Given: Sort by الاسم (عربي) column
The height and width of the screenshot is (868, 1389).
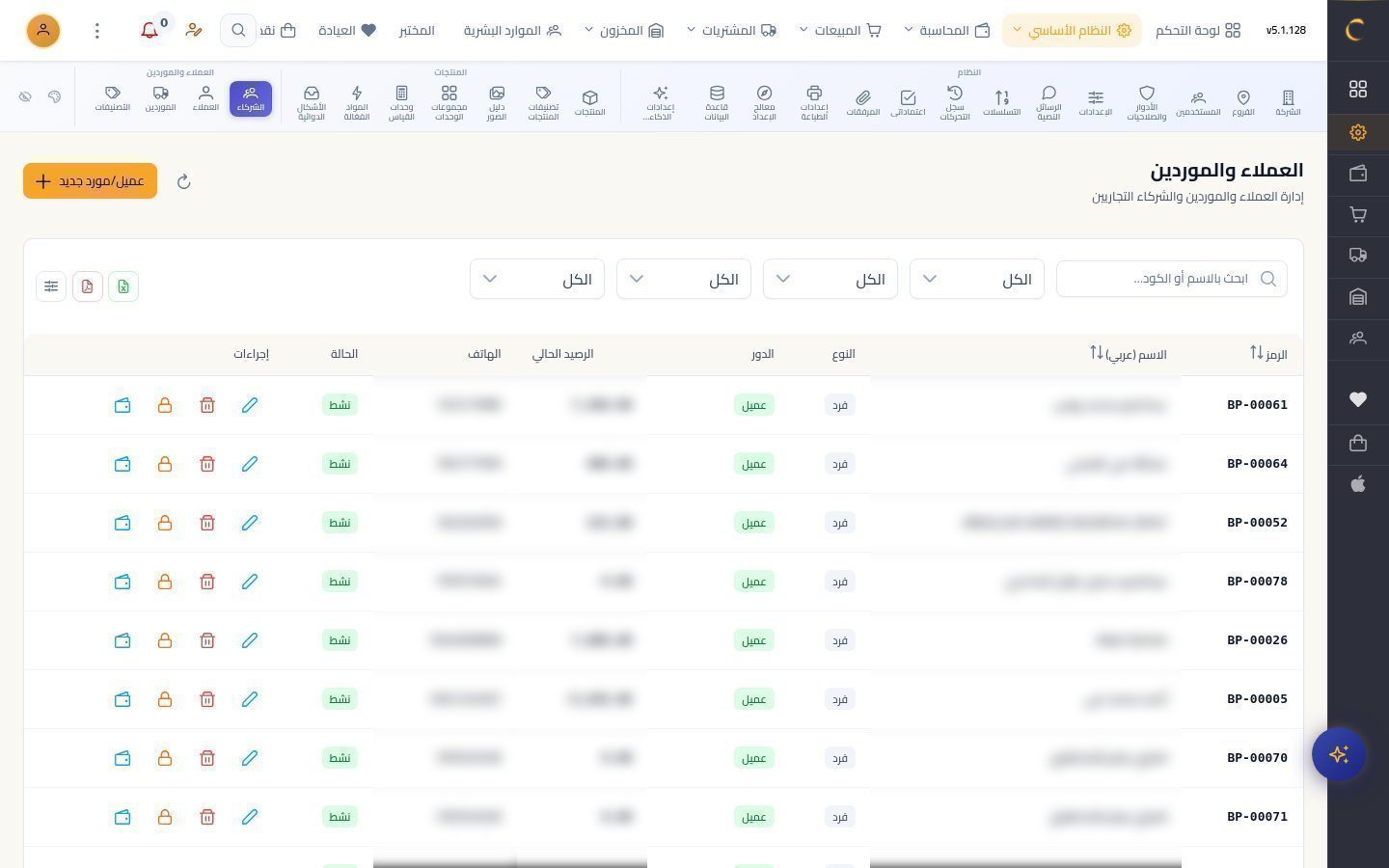Looking at the screenshot, I should point(1129,354).
